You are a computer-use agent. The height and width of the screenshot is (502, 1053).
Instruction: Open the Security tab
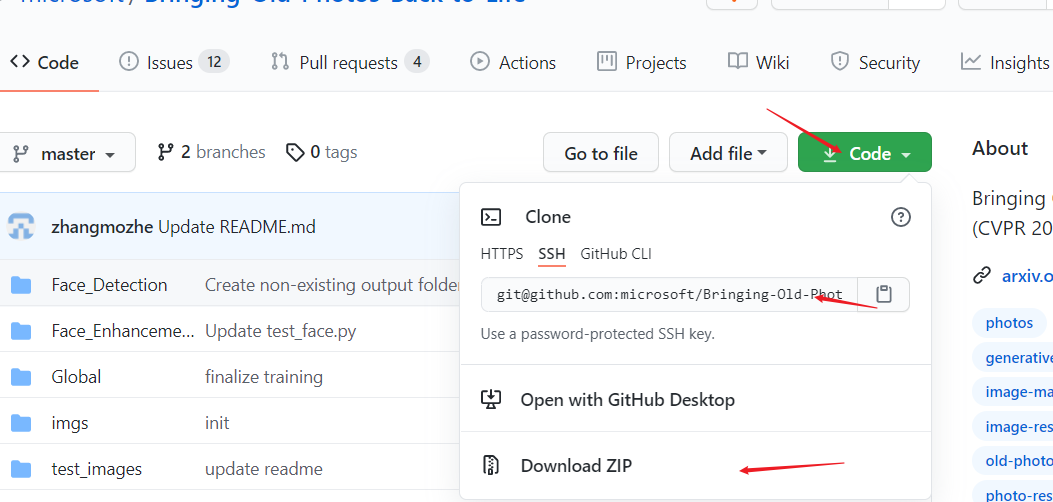(x=875, y=63)
